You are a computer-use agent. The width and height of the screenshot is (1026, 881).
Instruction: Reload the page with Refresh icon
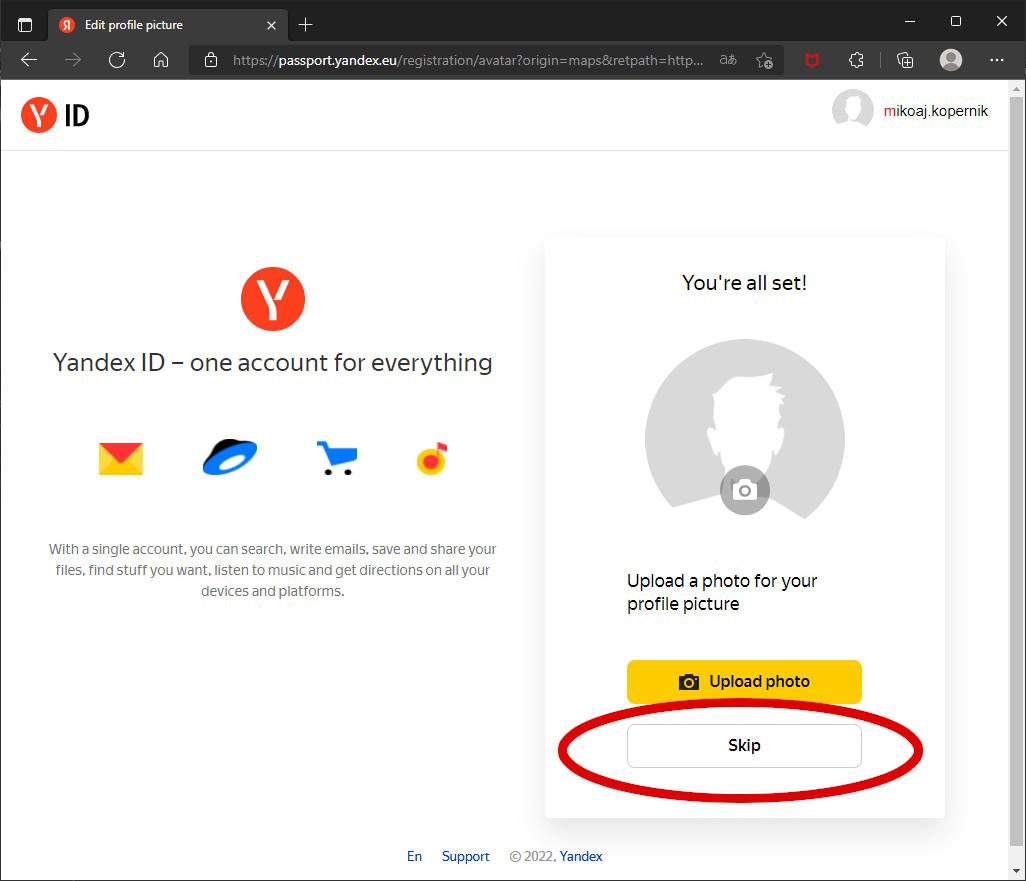tap(117, 60)
